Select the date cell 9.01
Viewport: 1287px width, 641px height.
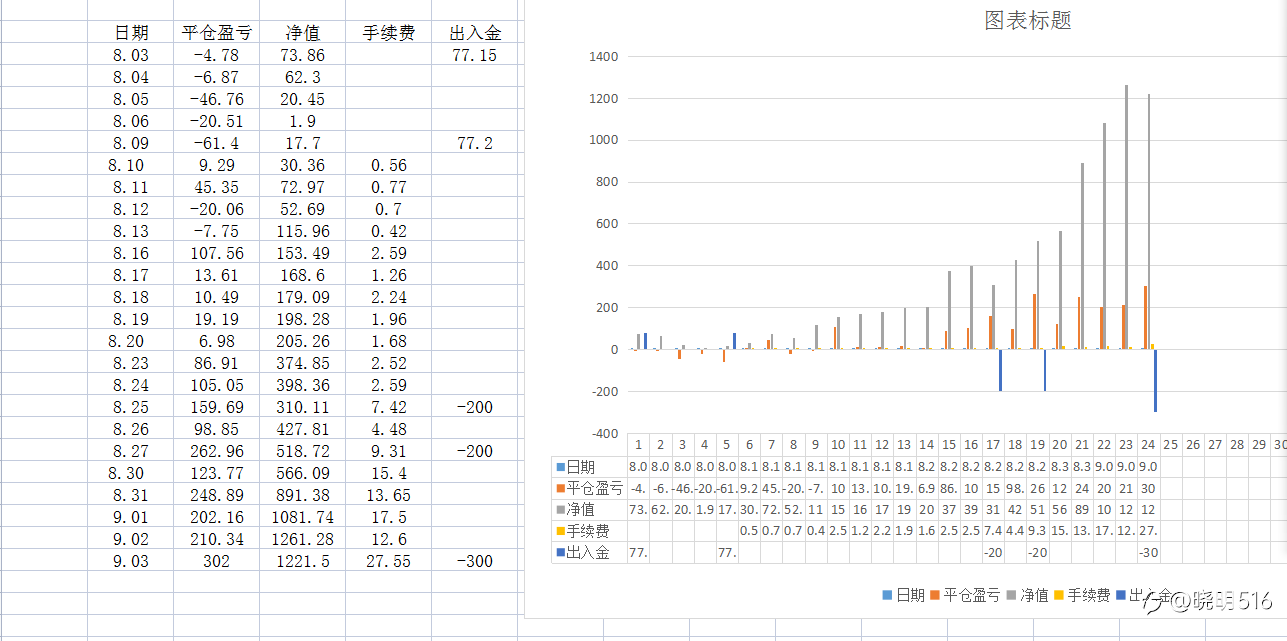(x=131, y=517)
